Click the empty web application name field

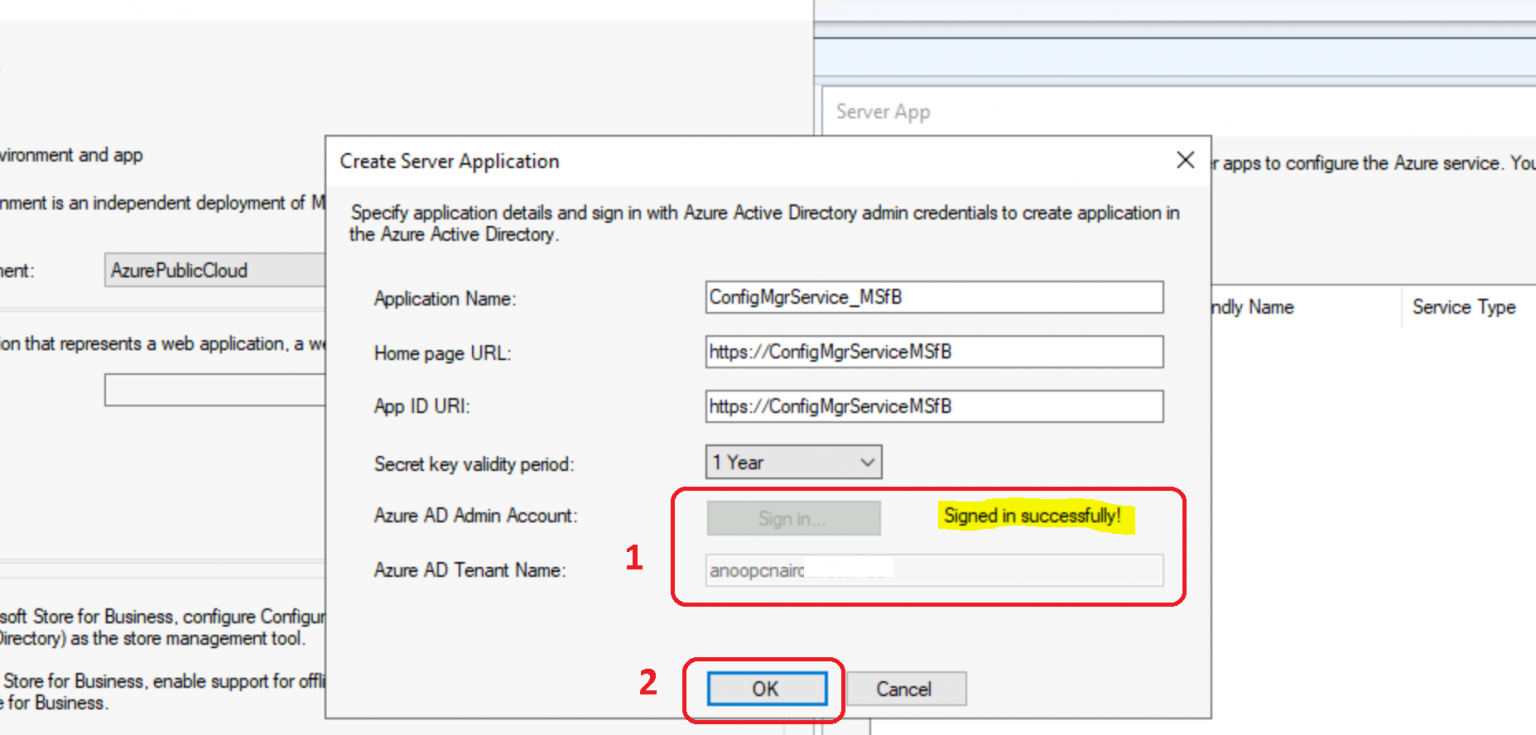click(214, 390)
